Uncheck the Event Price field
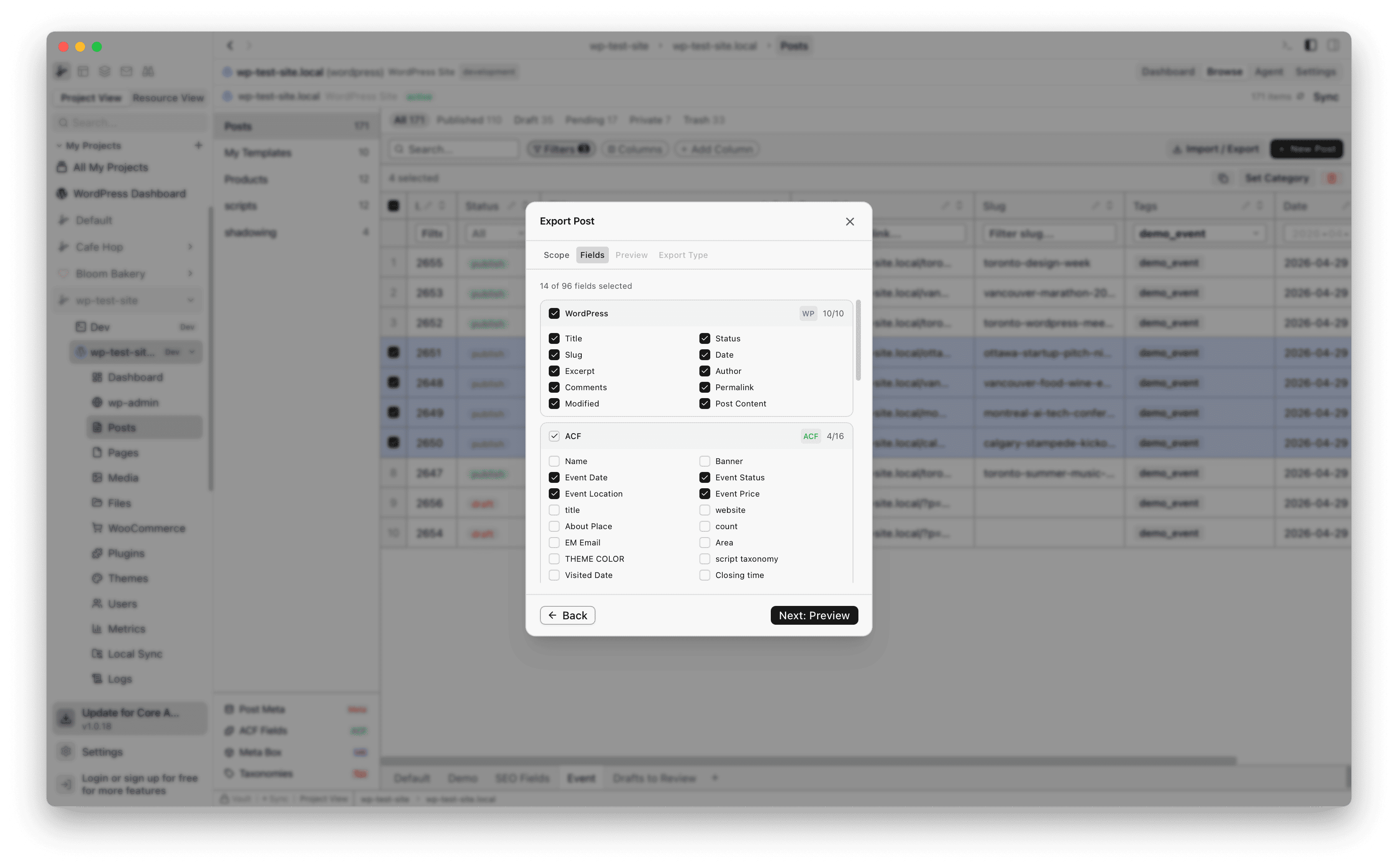 (704, 494)
